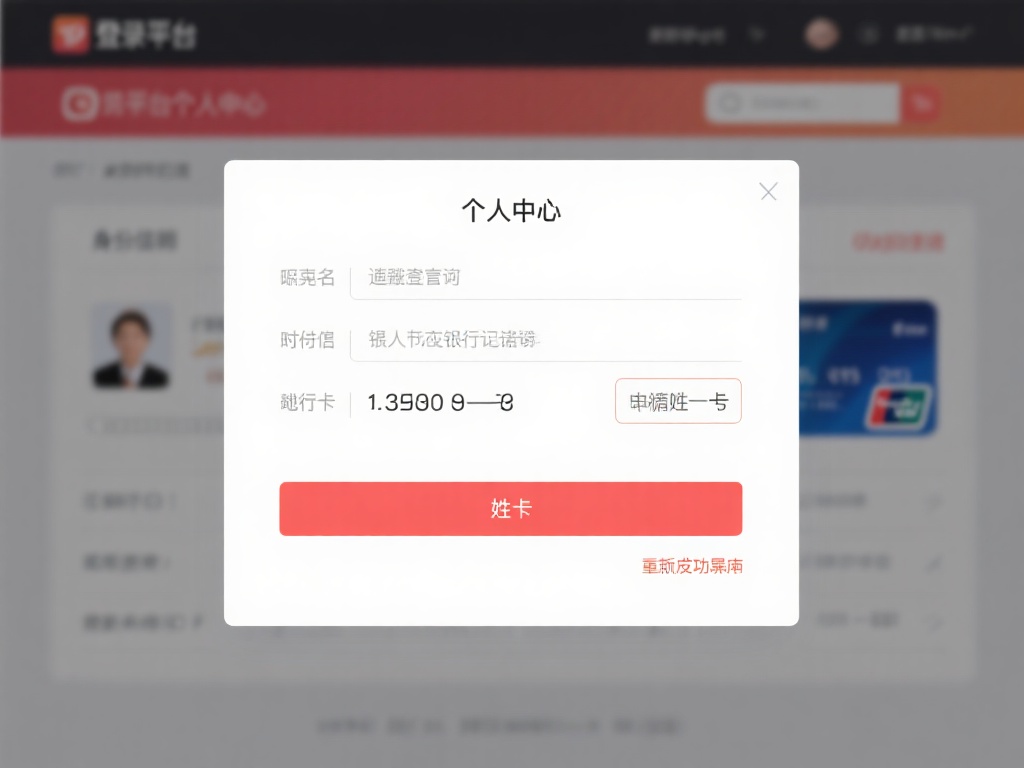1024x768 pixels.
Task: Click the red 姓卡 submit button
Action: (511, 509)
